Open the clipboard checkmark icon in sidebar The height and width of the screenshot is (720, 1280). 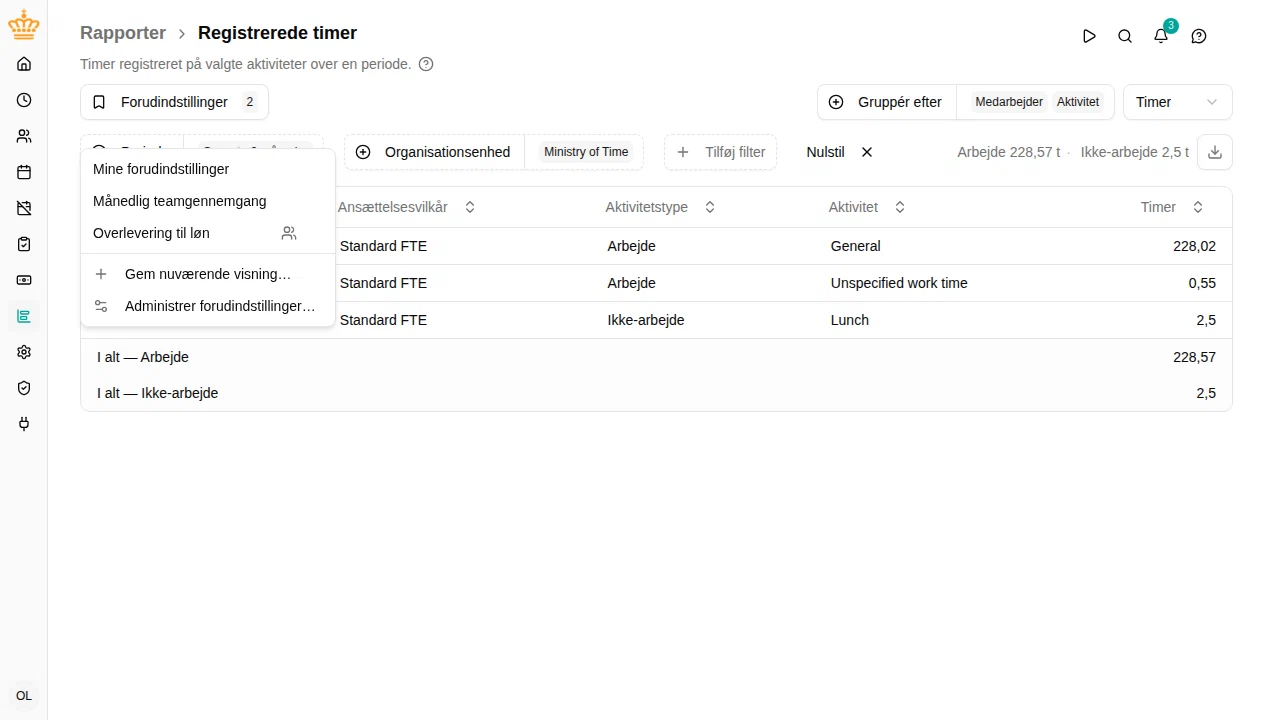[x=24, y=244]
